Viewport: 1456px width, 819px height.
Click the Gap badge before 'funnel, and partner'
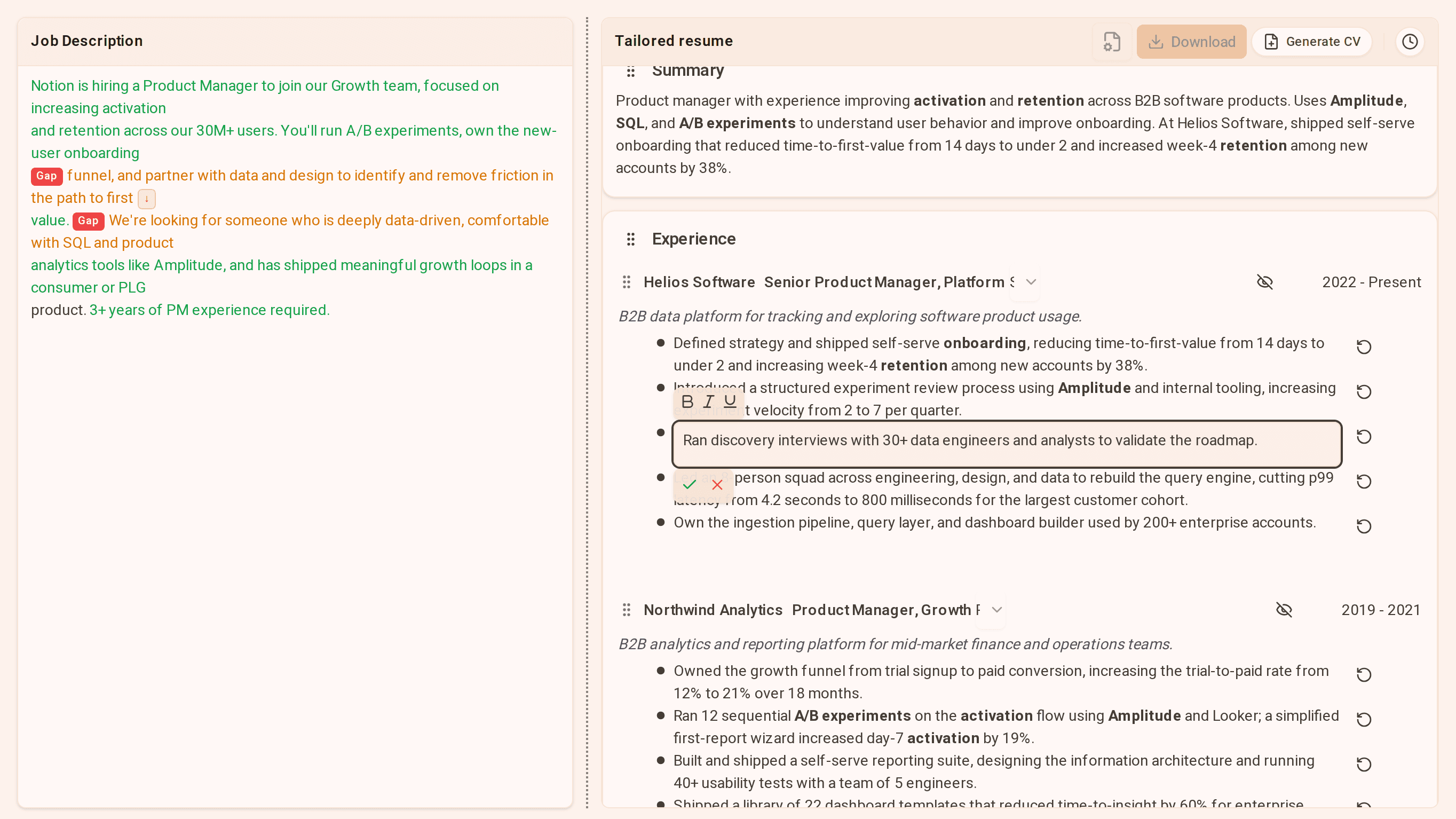(x=46, y=176)
